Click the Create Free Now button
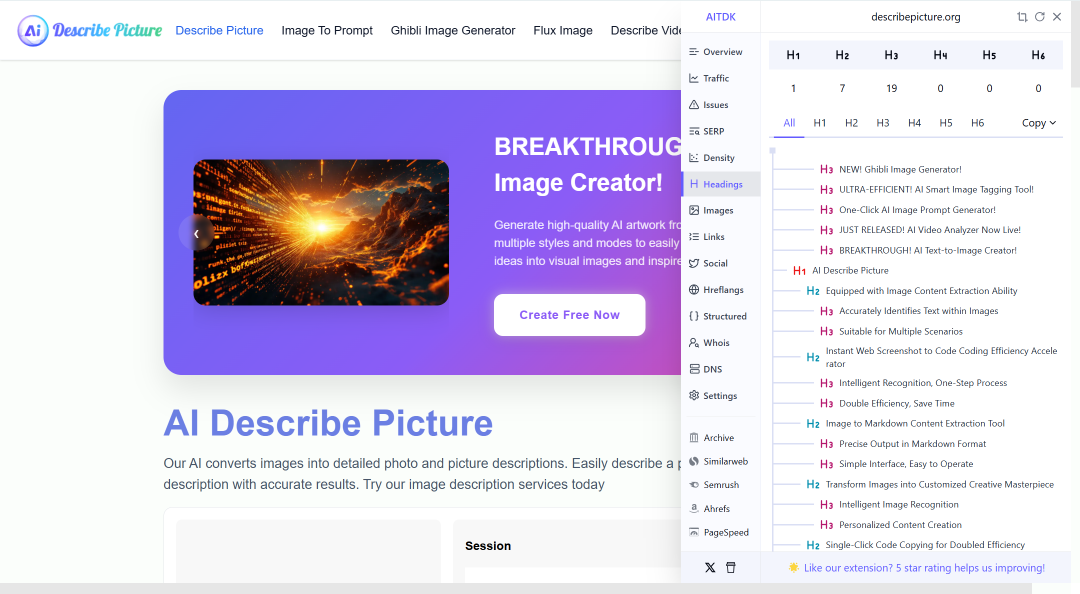Viewport: 1080px width, 594px height. 570,315
